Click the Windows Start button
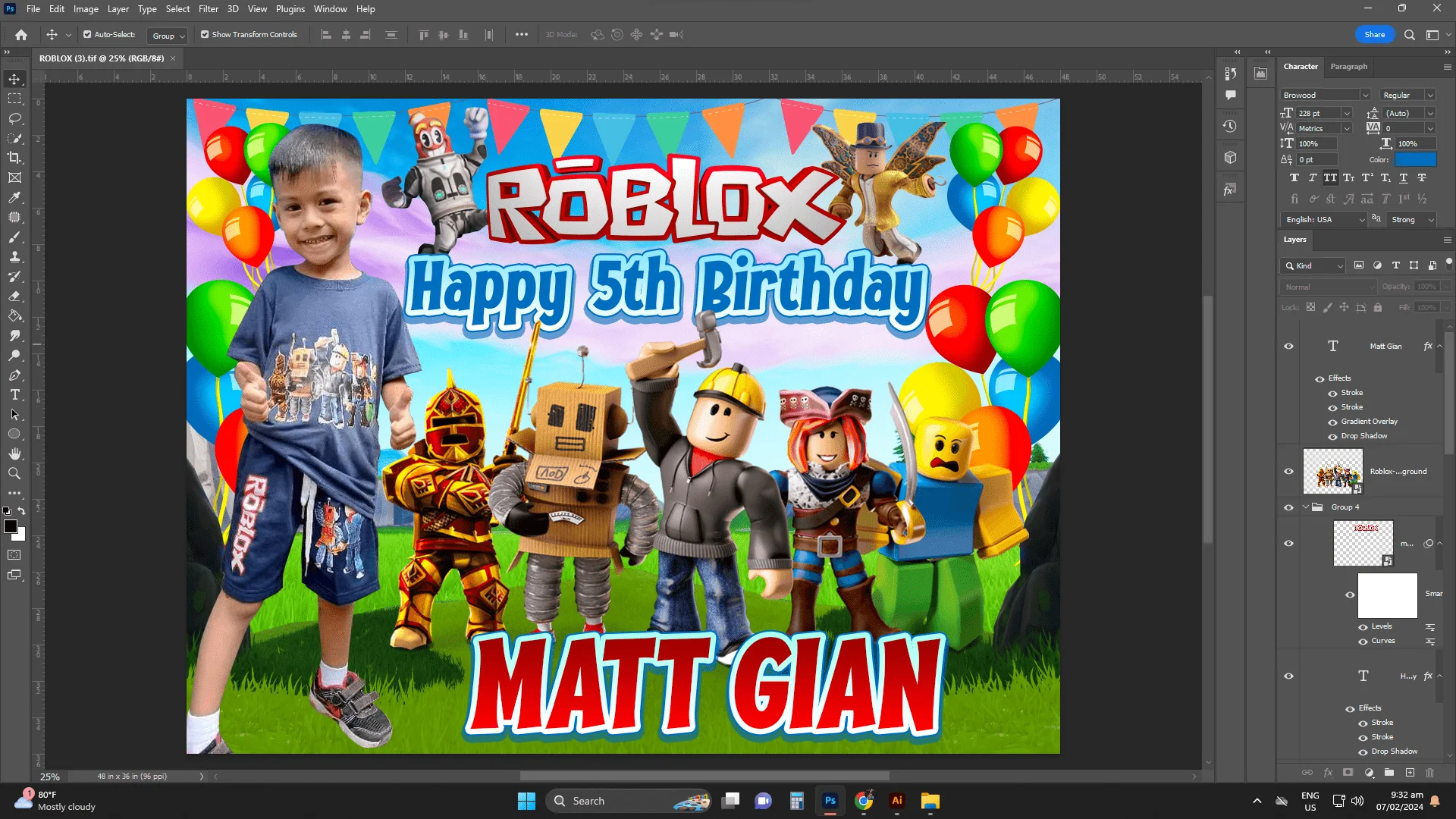1456x819 pixels. coord(526,801)
